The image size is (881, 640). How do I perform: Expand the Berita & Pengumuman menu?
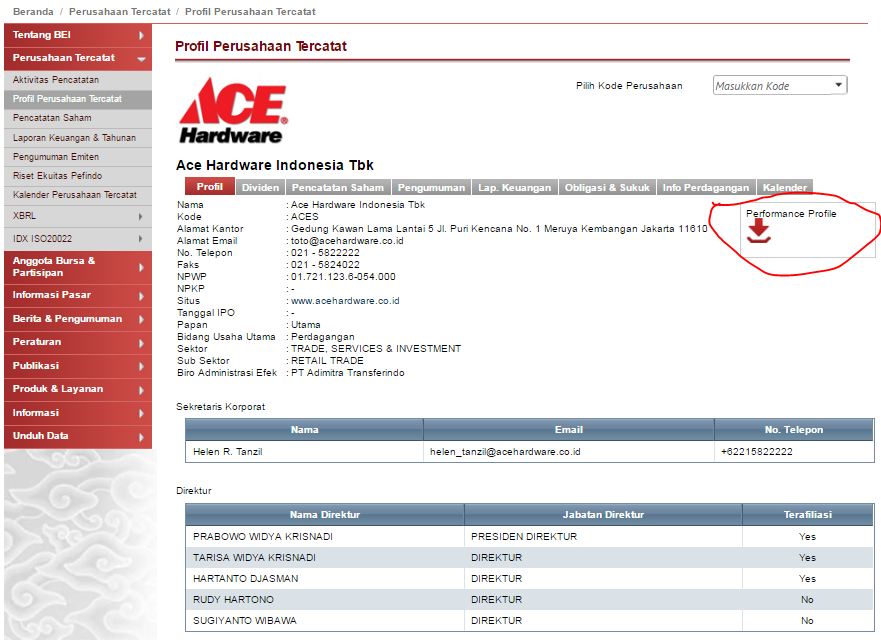[78, 319]
